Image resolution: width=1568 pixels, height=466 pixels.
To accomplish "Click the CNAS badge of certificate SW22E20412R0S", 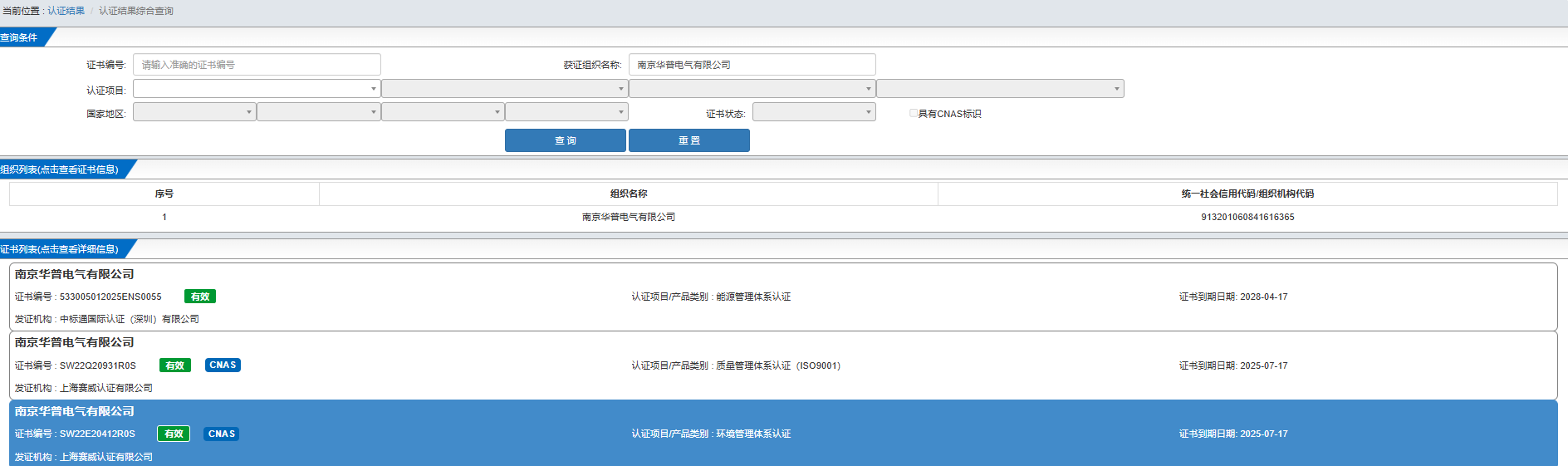I will [222, 434].
